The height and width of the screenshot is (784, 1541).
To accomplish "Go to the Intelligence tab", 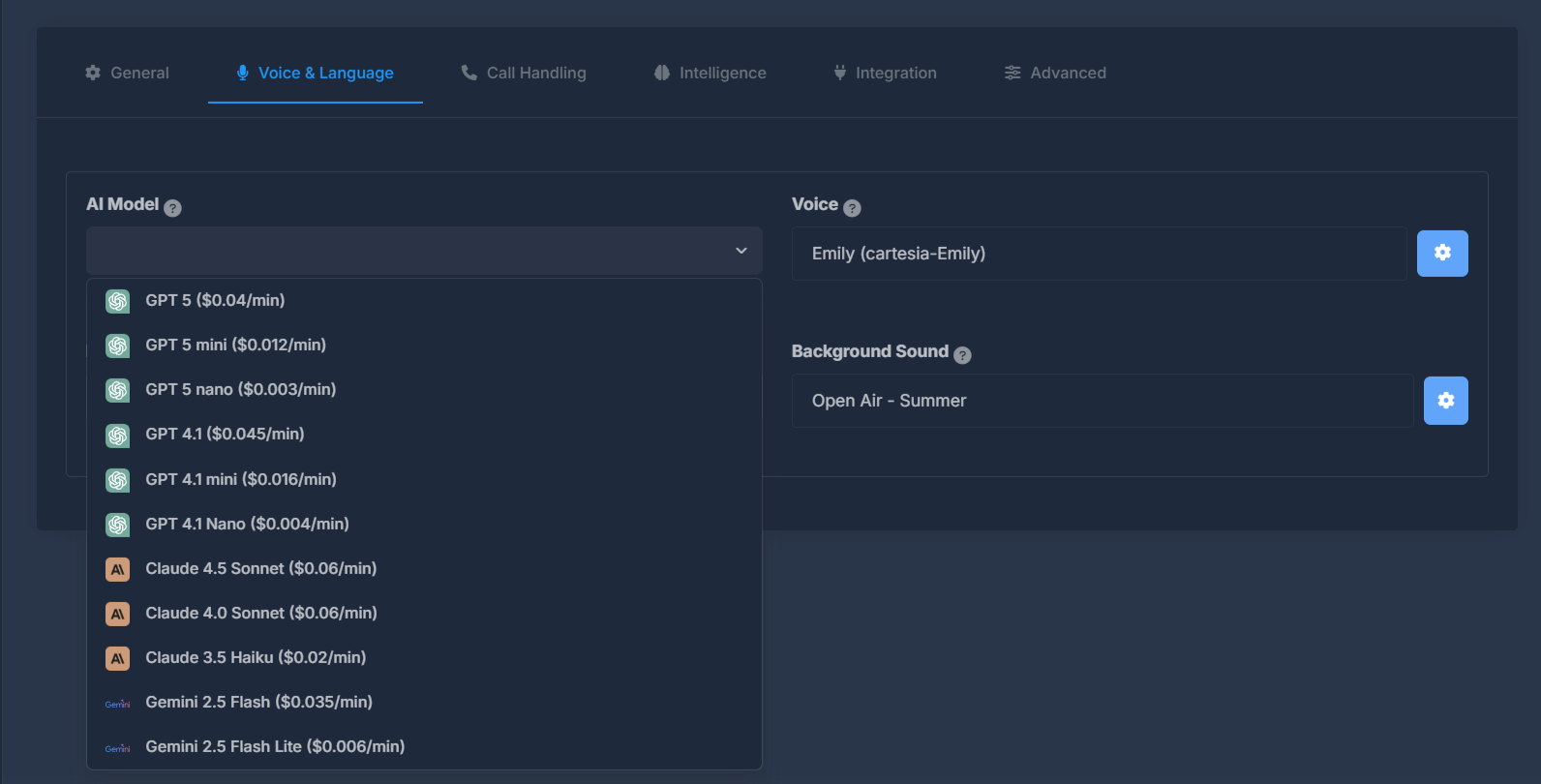I will click(710, 73).
